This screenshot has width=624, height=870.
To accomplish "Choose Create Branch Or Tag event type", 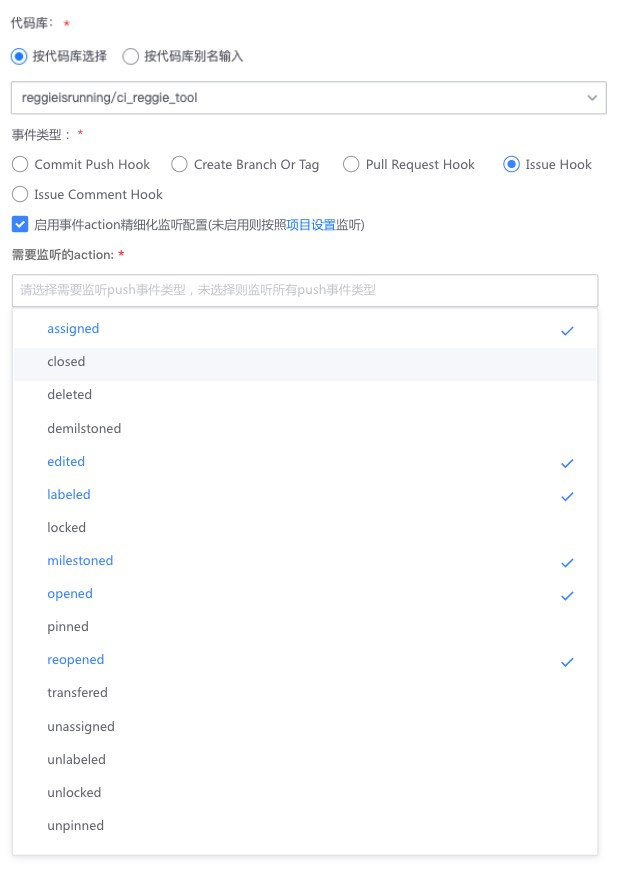I will point(179,164).
